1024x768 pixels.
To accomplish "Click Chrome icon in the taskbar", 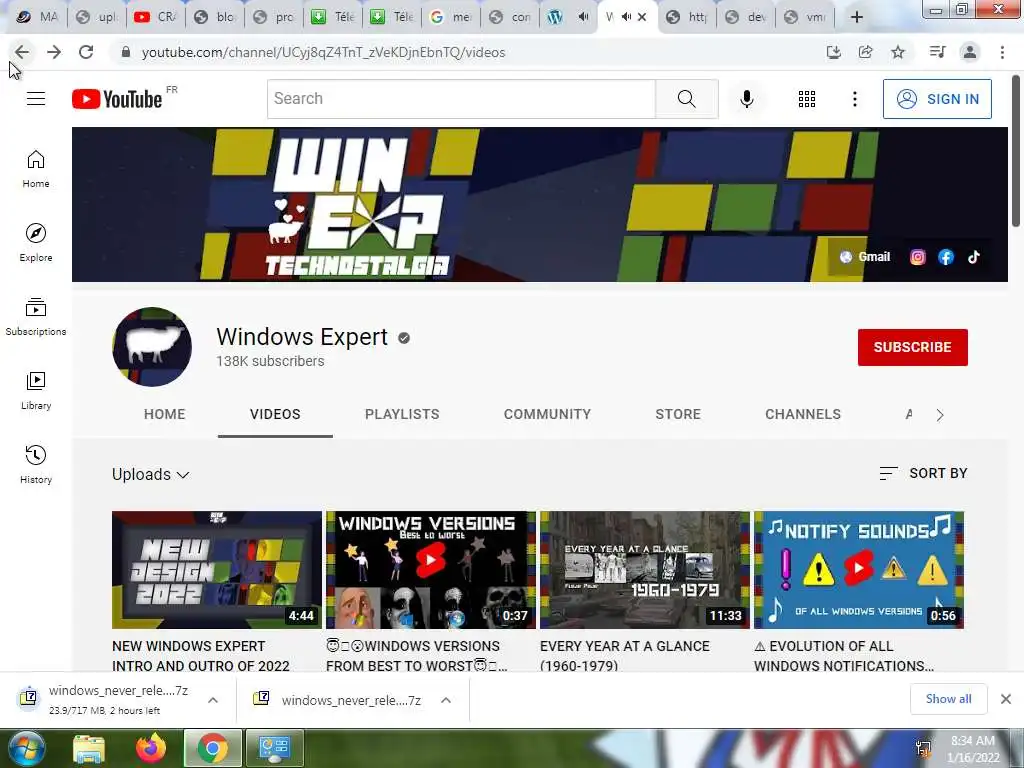I will tap(212, 748).
